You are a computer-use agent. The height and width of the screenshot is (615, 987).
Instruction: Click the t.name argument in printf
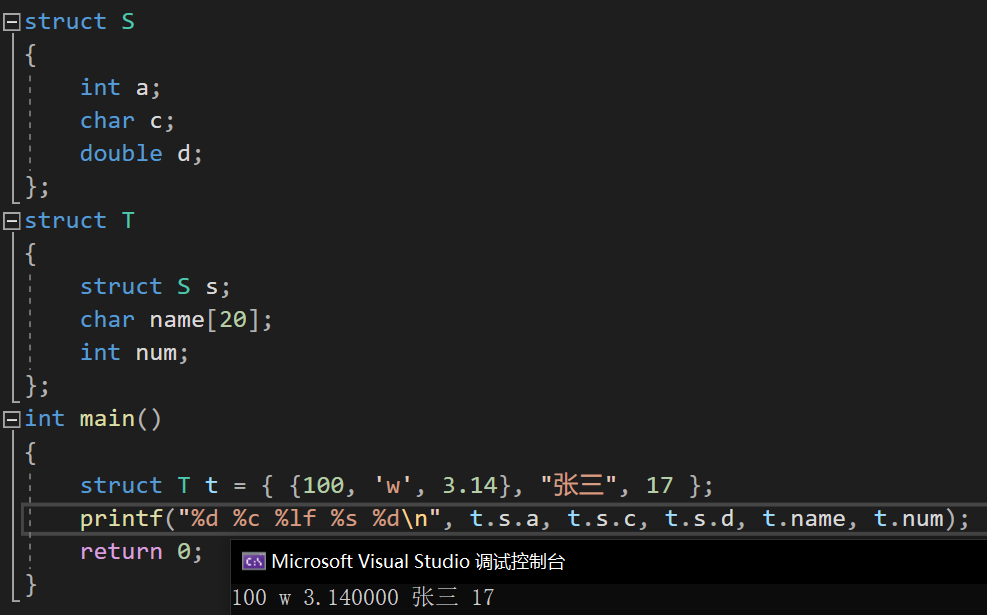[804, 519]
